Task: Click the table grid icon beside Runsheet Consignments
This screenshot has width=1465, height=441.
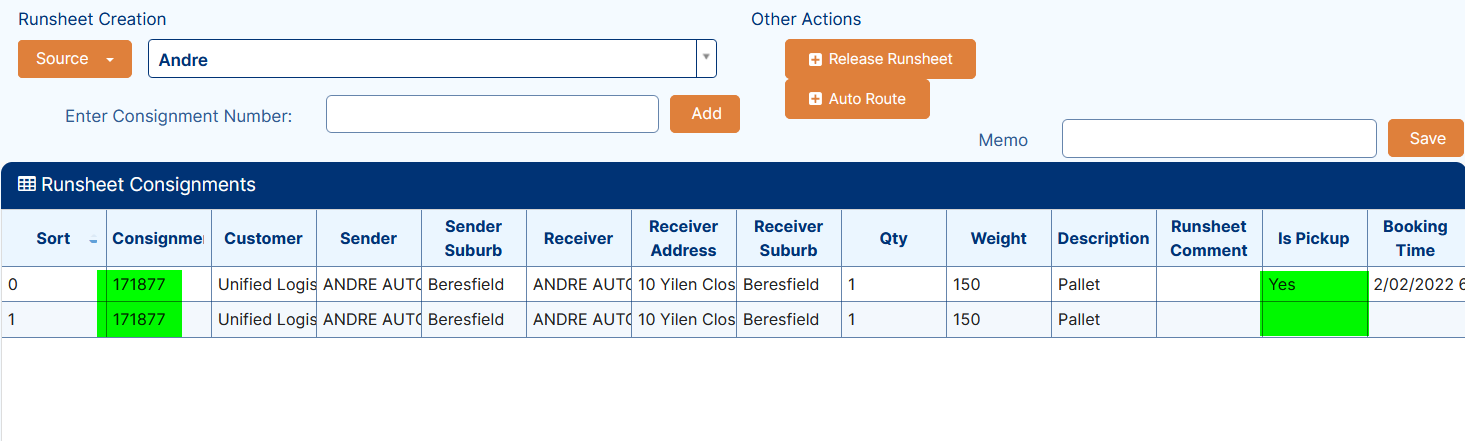Action: pyautogui.click(x=27, y=184)
